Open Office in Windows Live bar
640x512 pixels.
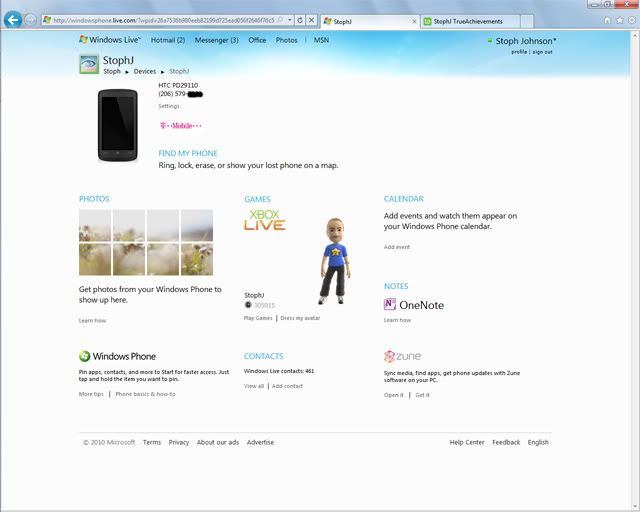coord(257,40)
